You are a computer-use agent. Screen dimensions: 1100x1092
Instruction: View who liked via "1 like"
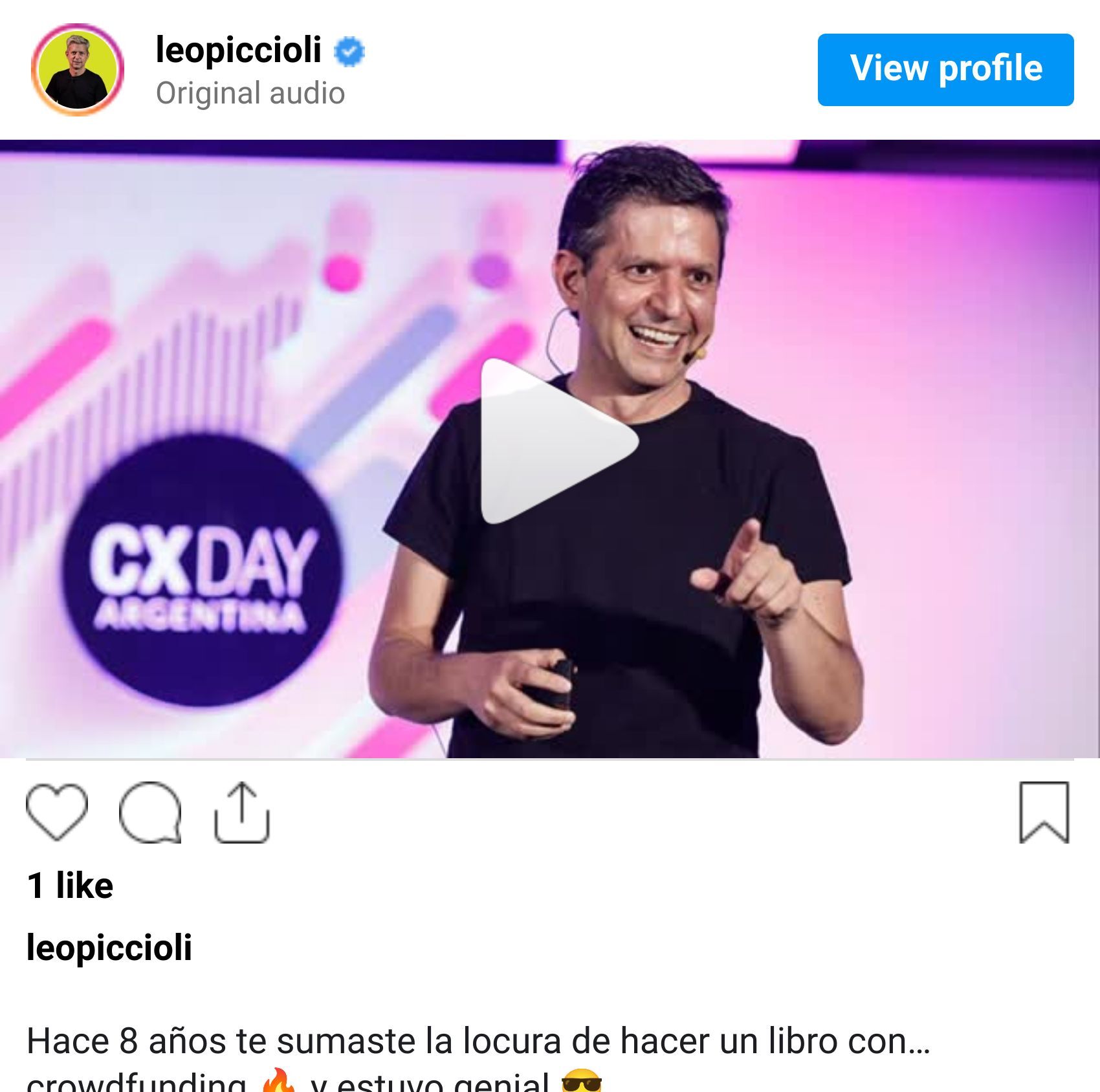71,886
